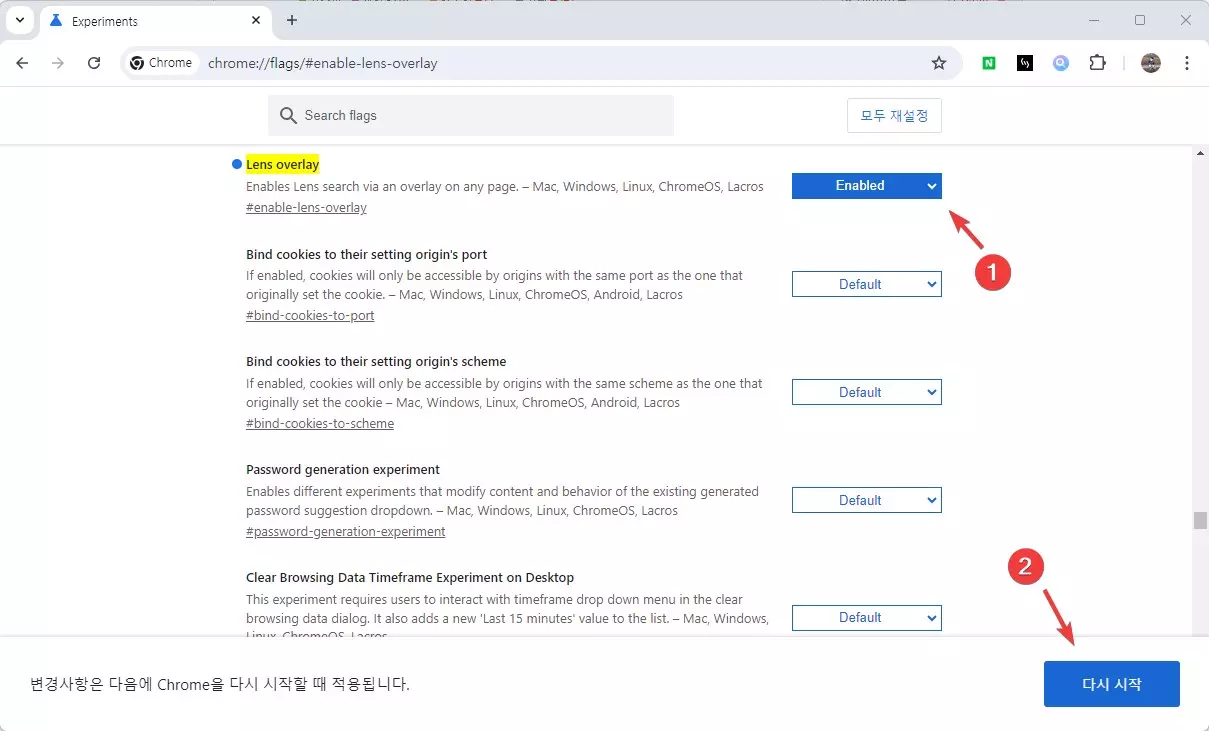Reload the Experiments page
The width and height of the screenshot is (1209, 731).
point(94,62)
